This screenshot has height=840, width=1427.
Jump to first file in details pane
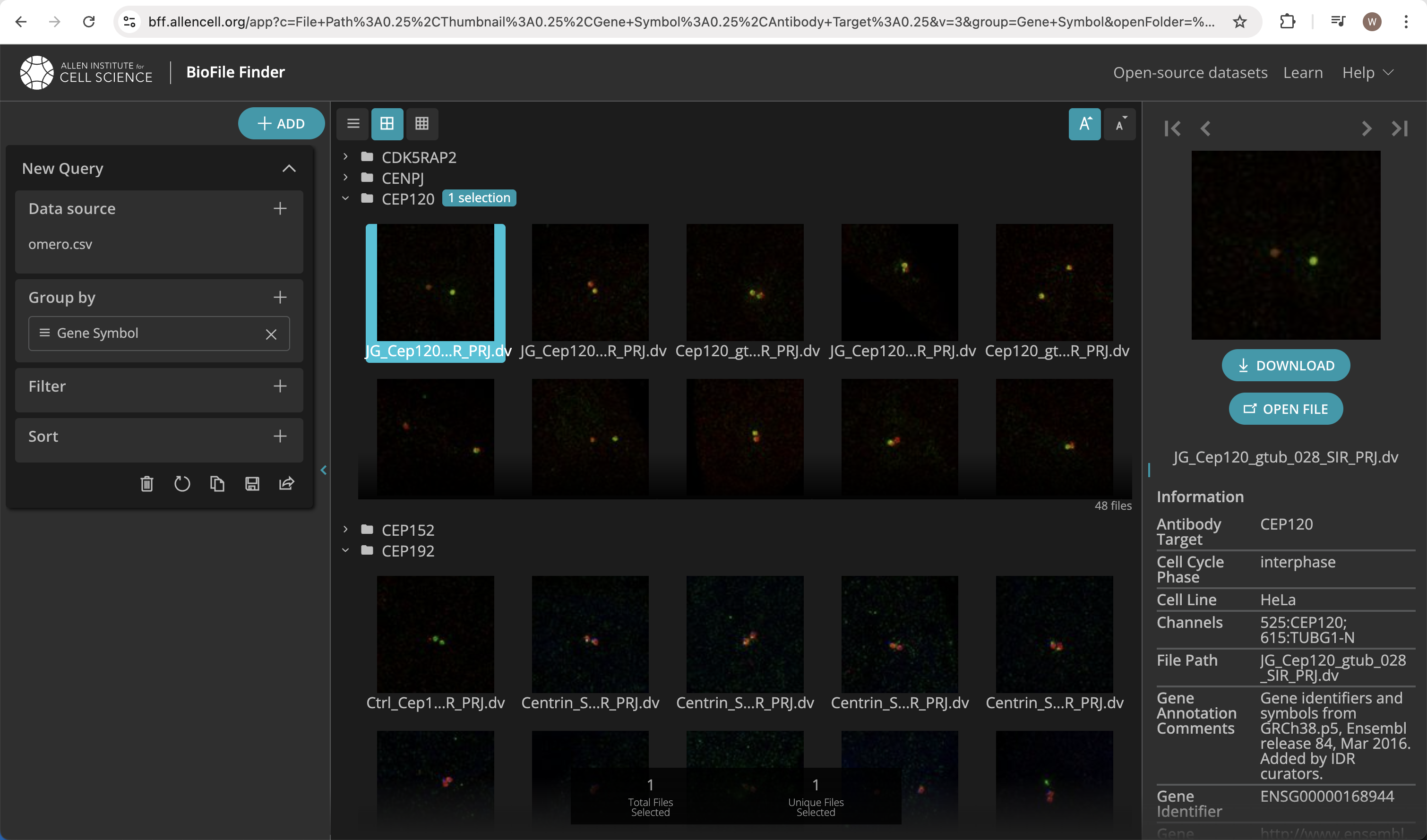[x=1173, y=129]
